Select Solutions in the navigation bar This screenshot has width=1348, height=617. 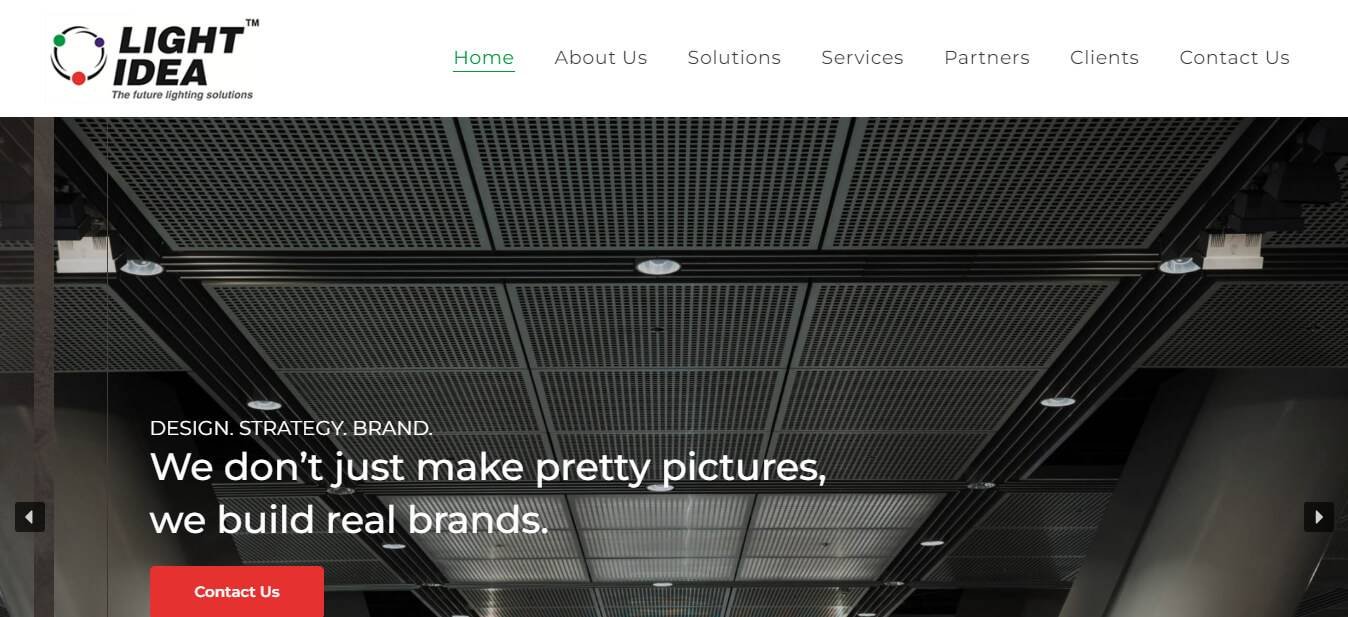[734, 58]
